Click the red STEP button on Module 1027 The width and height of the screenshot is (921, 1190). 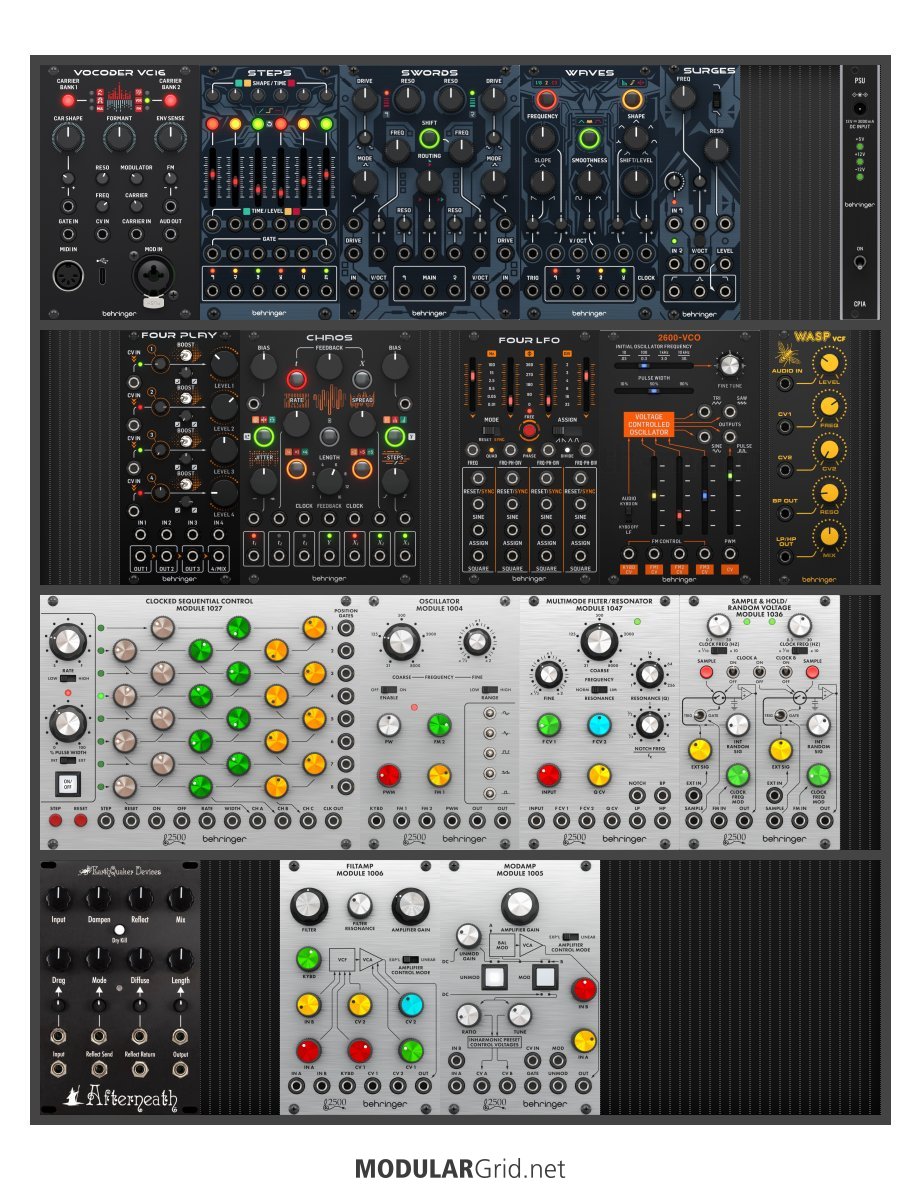pos(55,820)
